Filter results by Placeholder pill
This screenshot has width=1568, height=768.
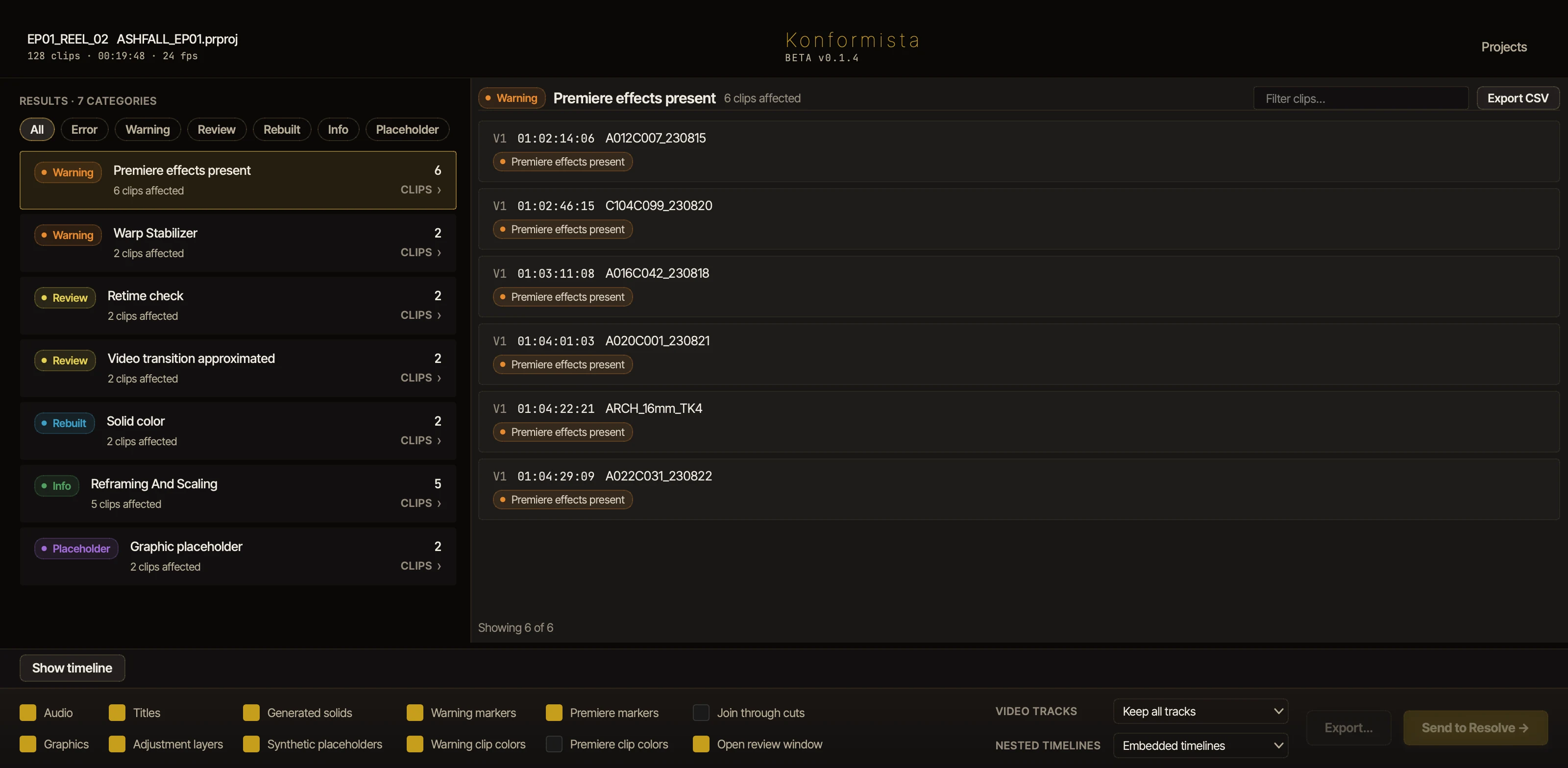tap(407, 130)
